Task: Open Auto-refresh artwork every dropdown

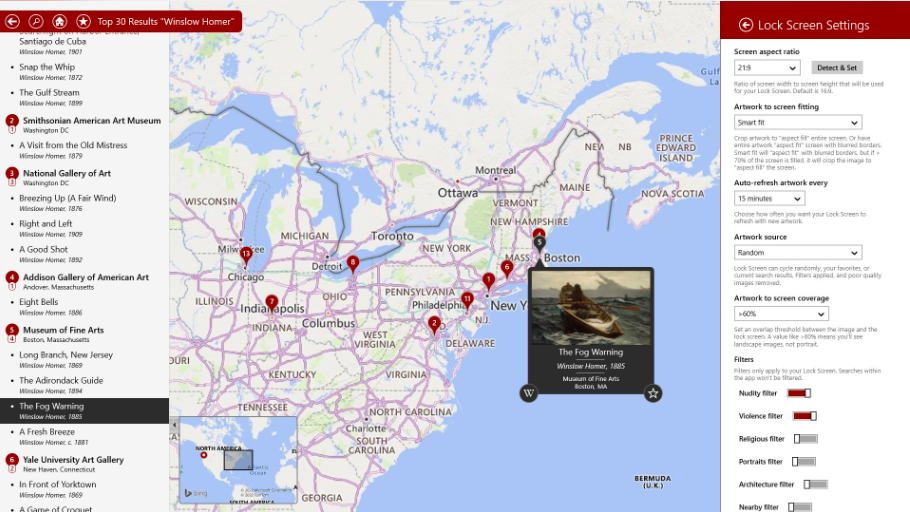Action: point(770,199)
